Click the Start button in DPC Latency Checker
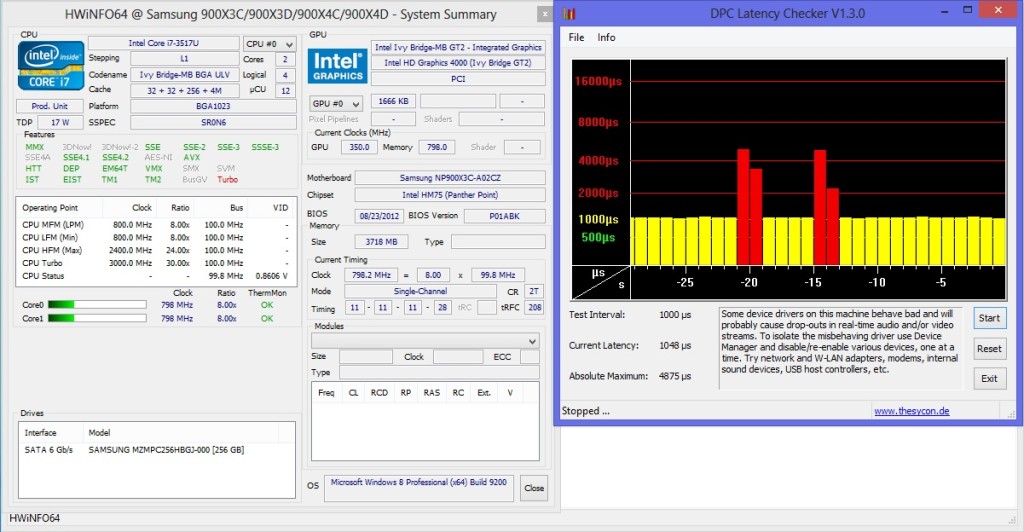 point(989,318)
